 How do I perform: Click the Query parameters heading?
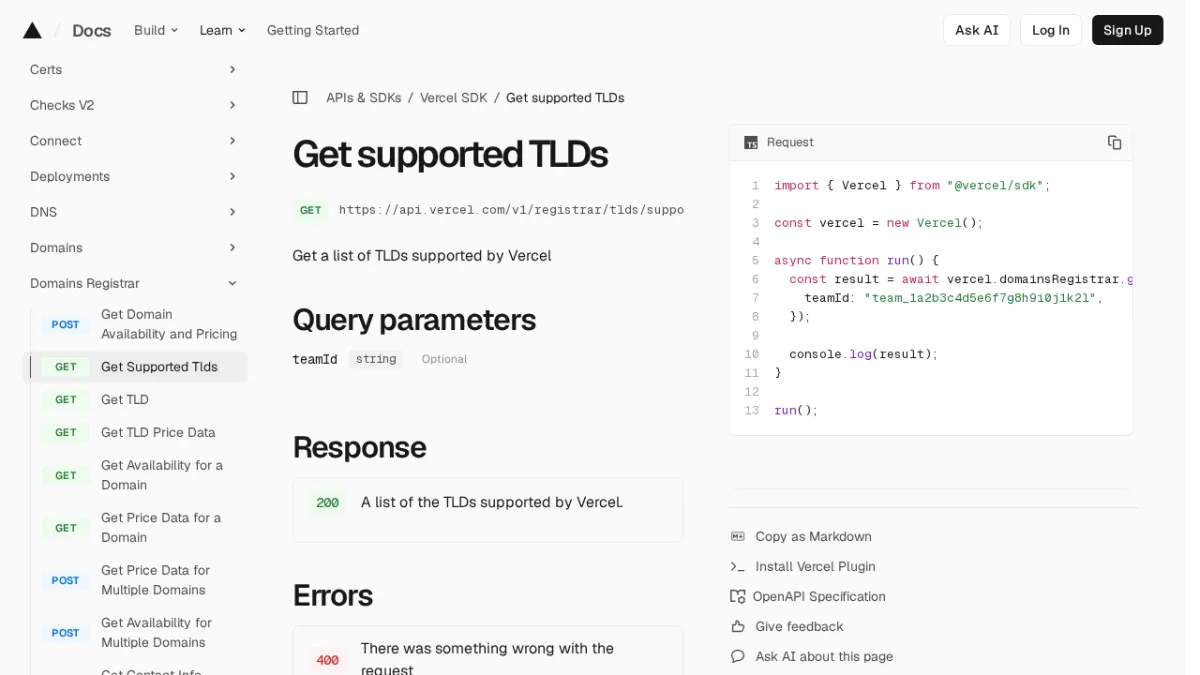point(414,320)
